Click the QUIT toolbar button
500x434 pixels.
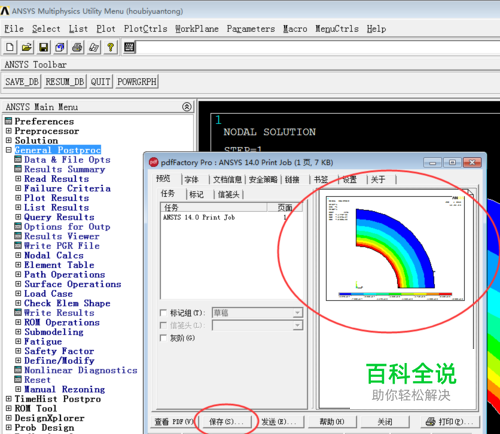[x=101, y=82]
